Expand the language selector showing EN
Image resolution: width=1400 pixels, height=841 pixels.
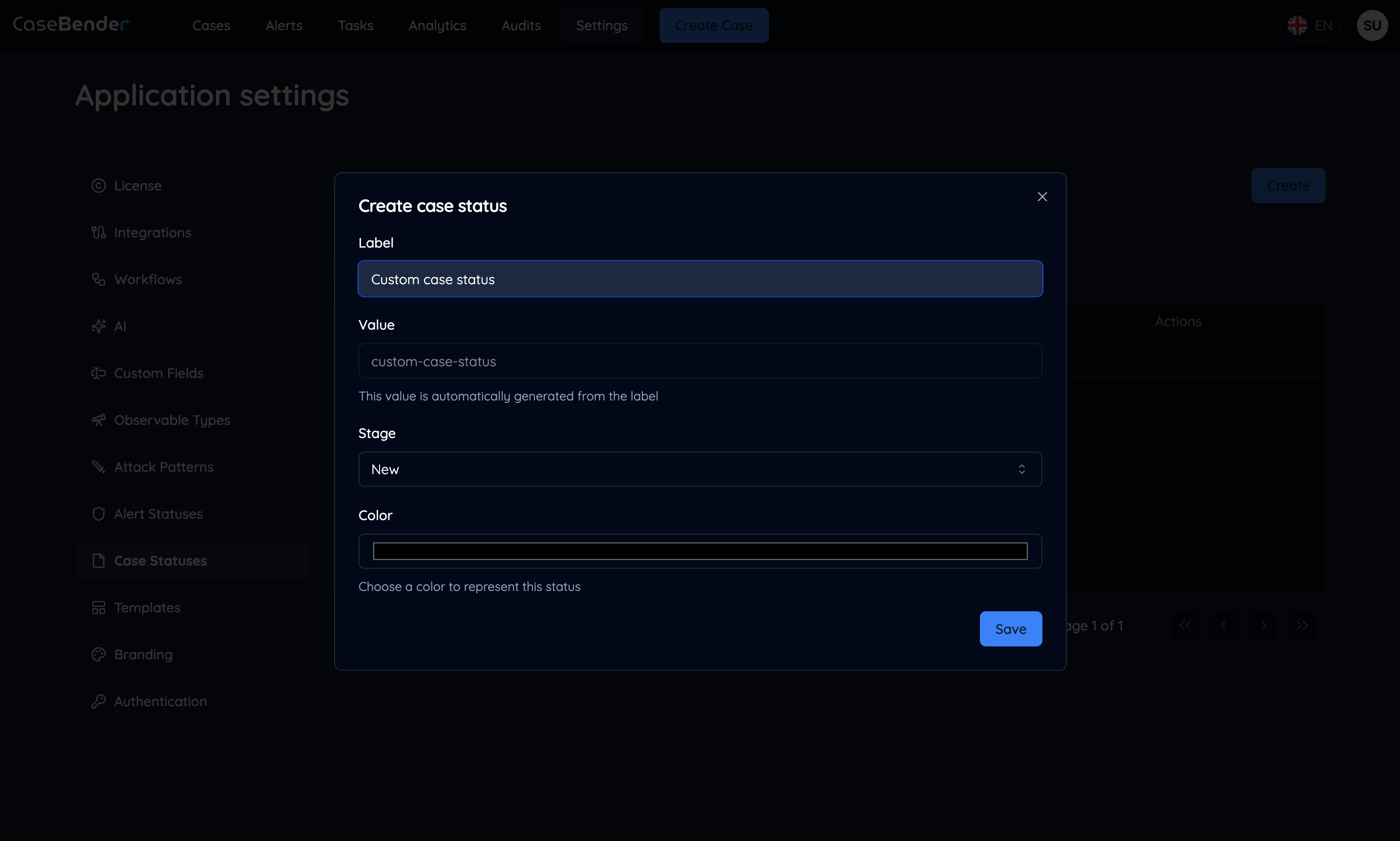click(x=1311, y=25)
